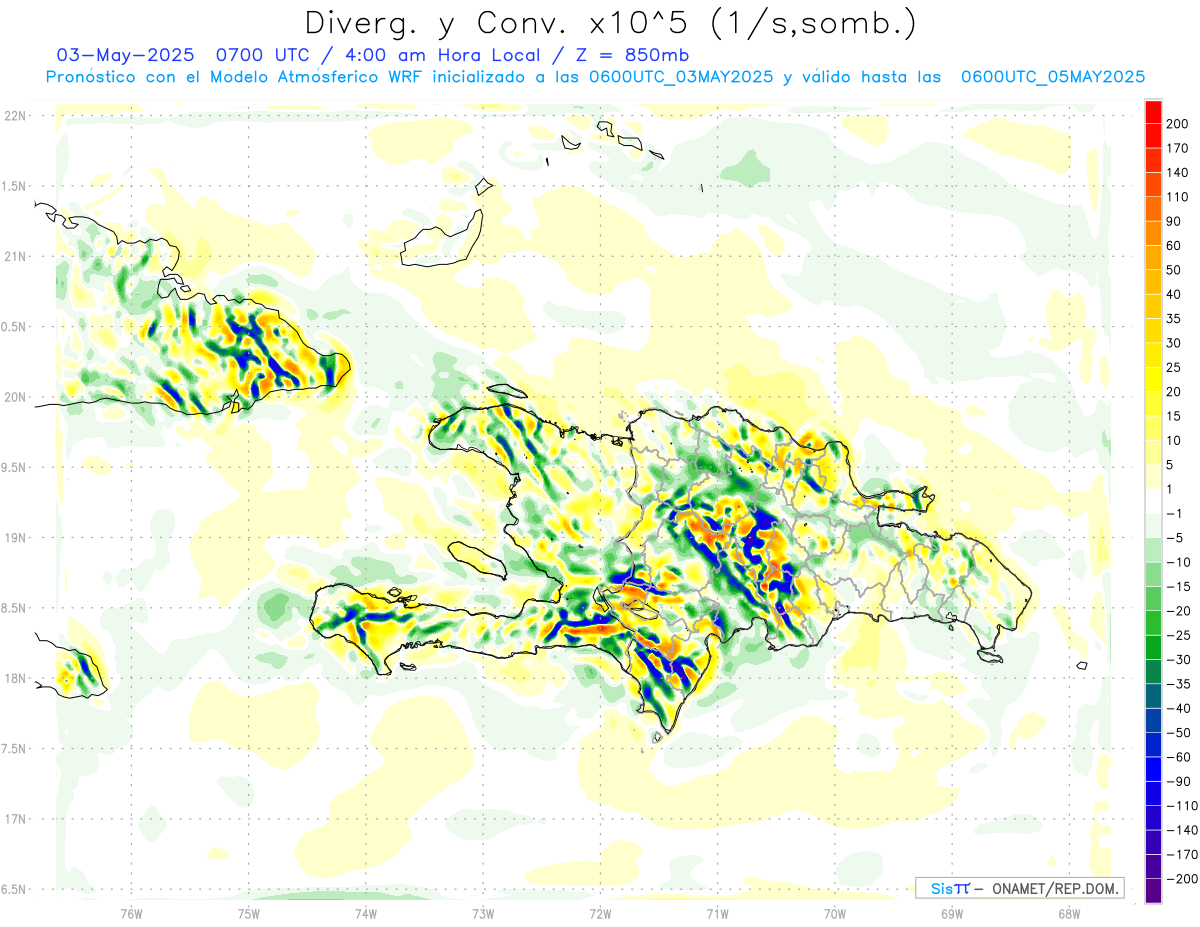The image size is (1200, 927).
Task: Click the '19N' latitude label
Action: point(14,538)
